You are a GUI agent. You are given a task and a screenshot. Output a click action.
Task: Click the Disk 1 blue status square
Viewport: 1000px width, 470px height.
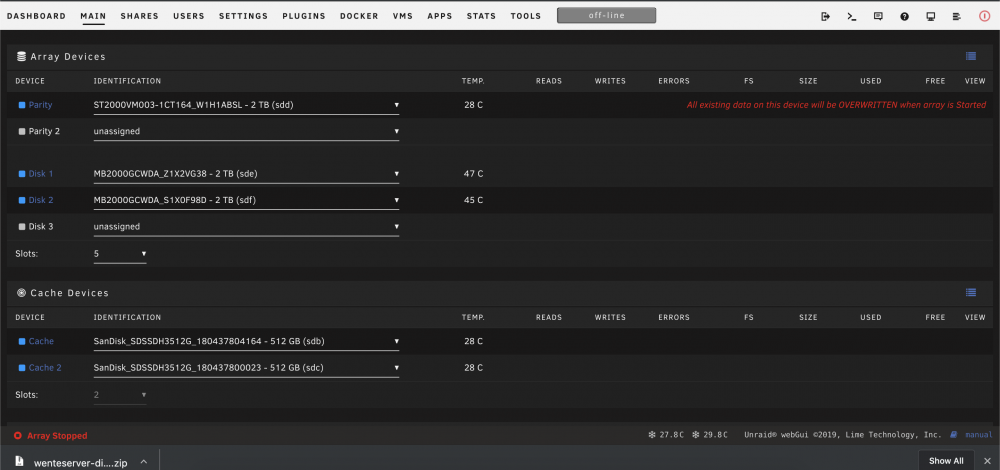coord(22,173)
